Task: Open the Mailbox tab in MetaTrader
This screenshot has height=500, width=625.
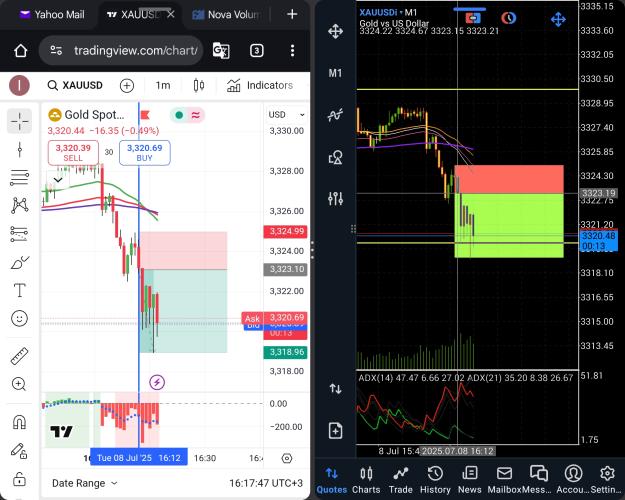Action: (504, 480)
